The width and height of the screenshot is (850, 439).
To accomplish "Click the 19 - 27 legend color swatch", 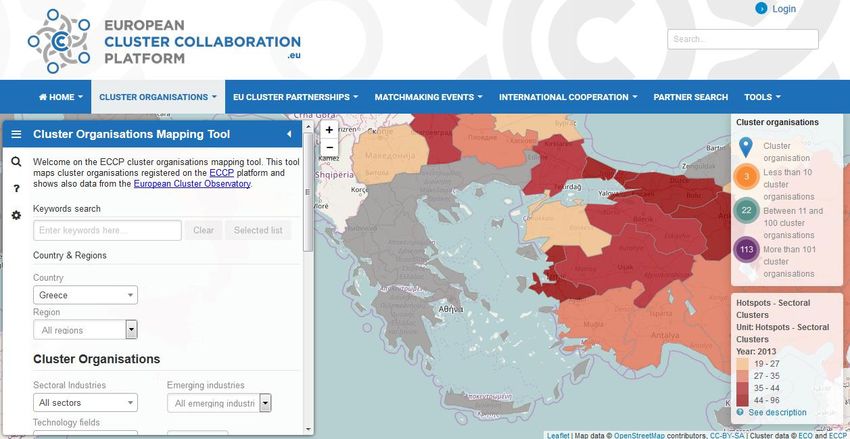I will 743,363.
